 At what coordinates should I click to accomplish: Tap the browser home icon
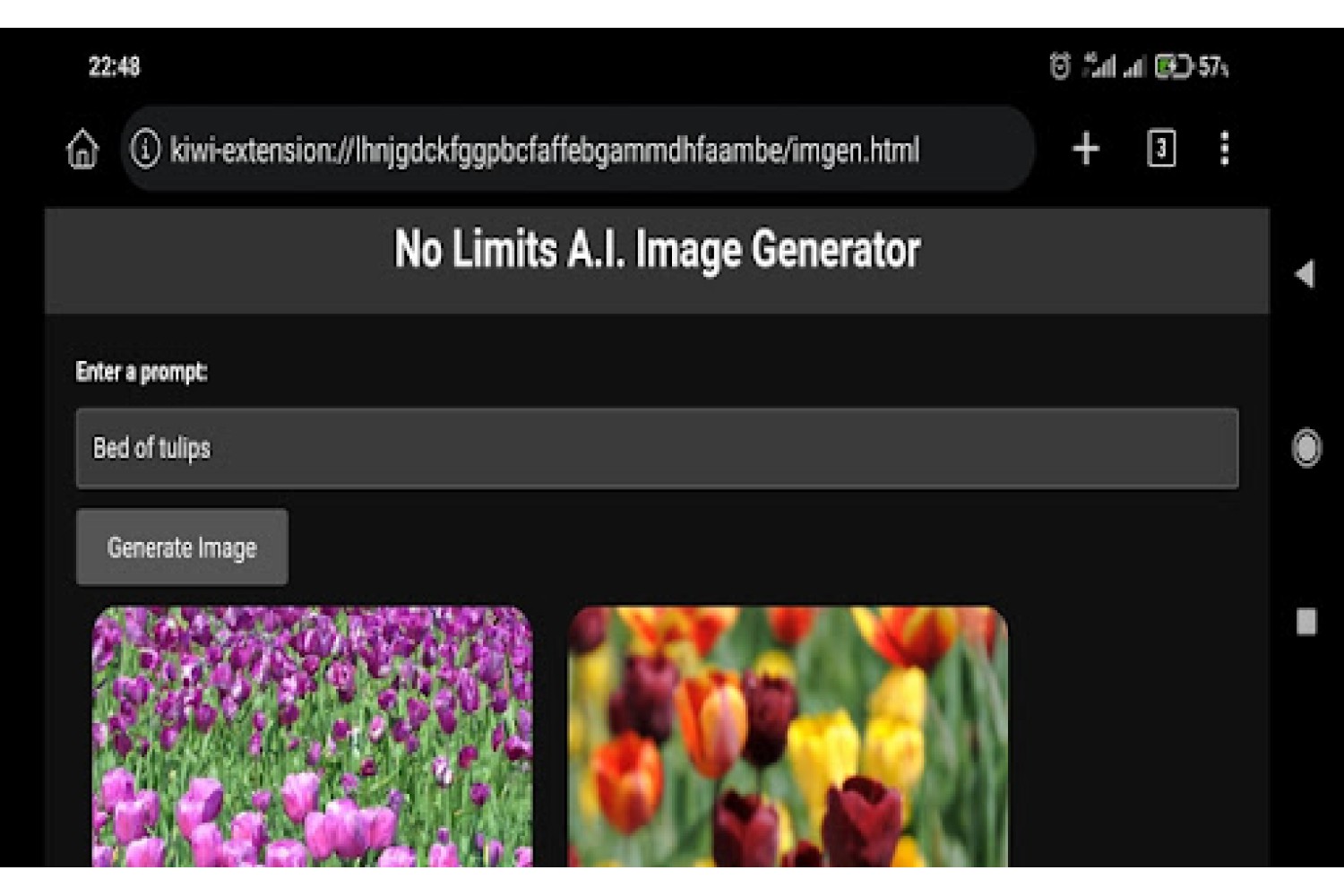[x=82, y=149]
